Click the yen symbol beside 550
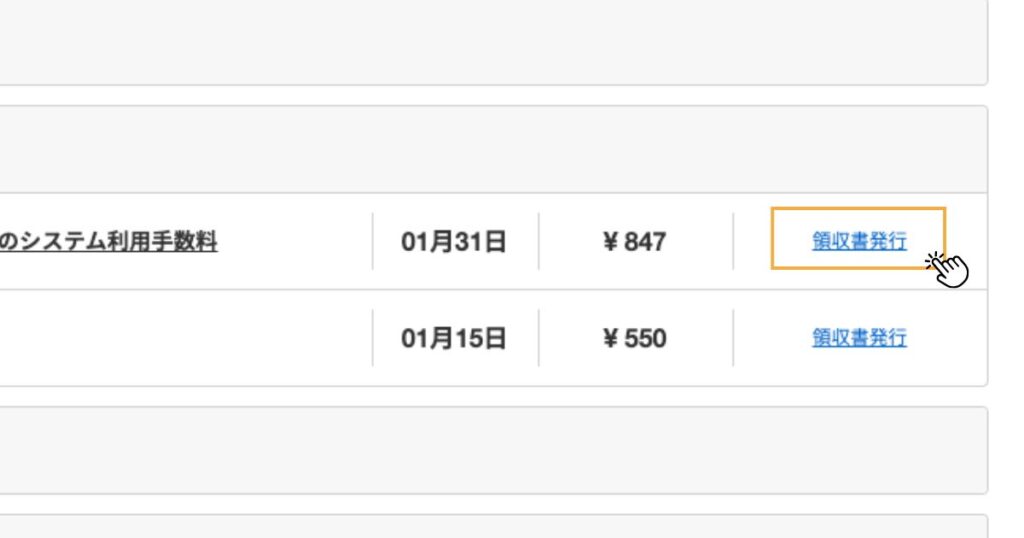The image size is (1024, 538). coord(610,339)
